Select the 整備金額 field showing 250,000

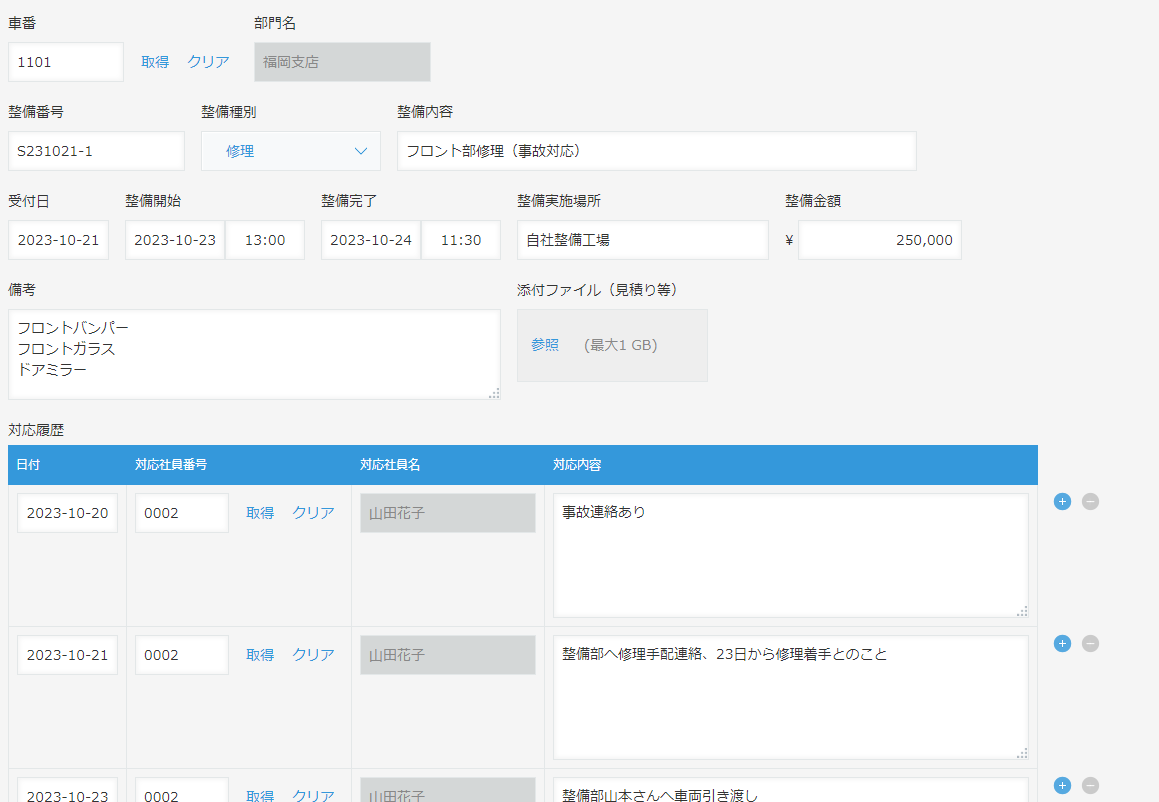879,240
